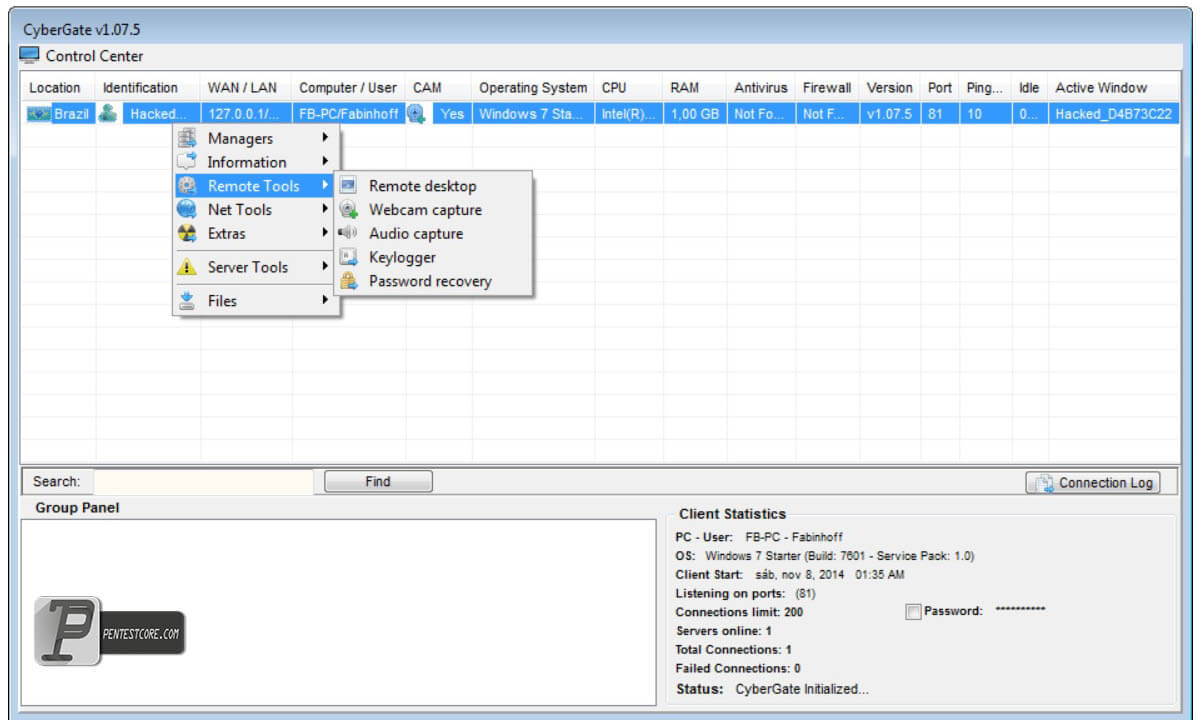Expand the Extras submenu arrow

coord(324,233)
